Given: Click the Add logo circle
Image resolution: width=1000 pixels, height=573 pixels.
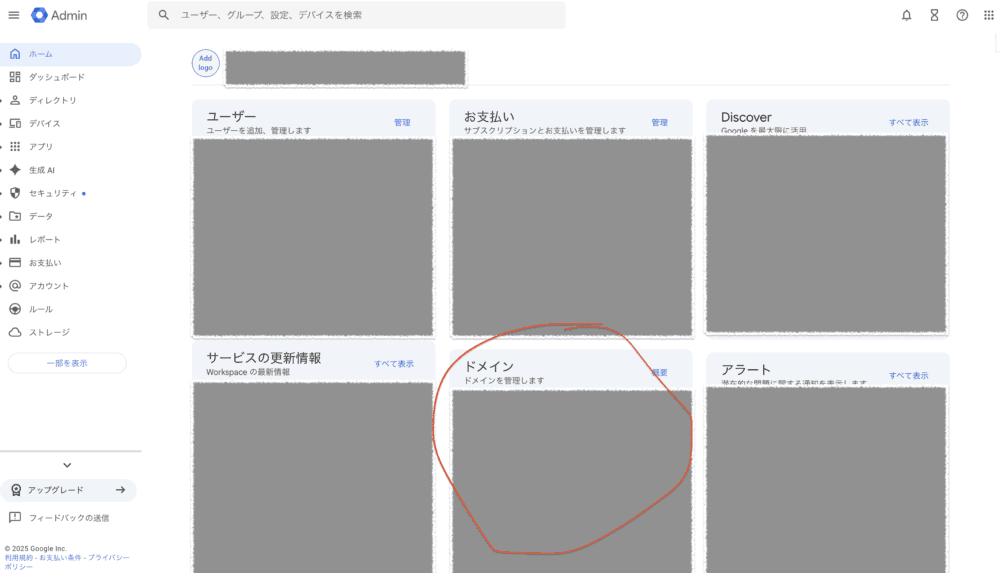Looking at the screenshot, I should [205, 63].
